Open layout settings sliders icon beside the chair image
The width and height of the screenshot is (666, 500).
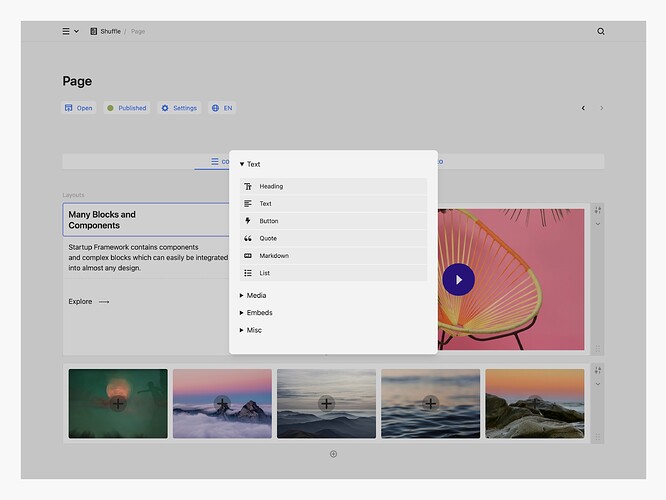(598, 209)
